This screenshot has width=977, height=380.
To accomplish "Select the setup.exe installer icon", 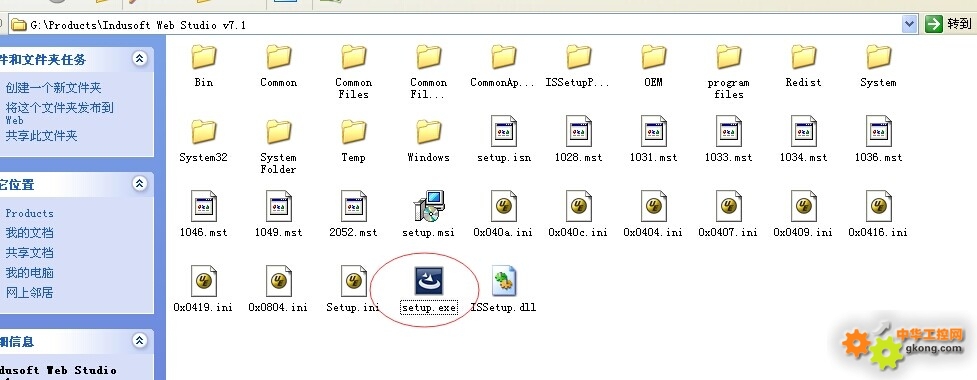I will point(429,281).
